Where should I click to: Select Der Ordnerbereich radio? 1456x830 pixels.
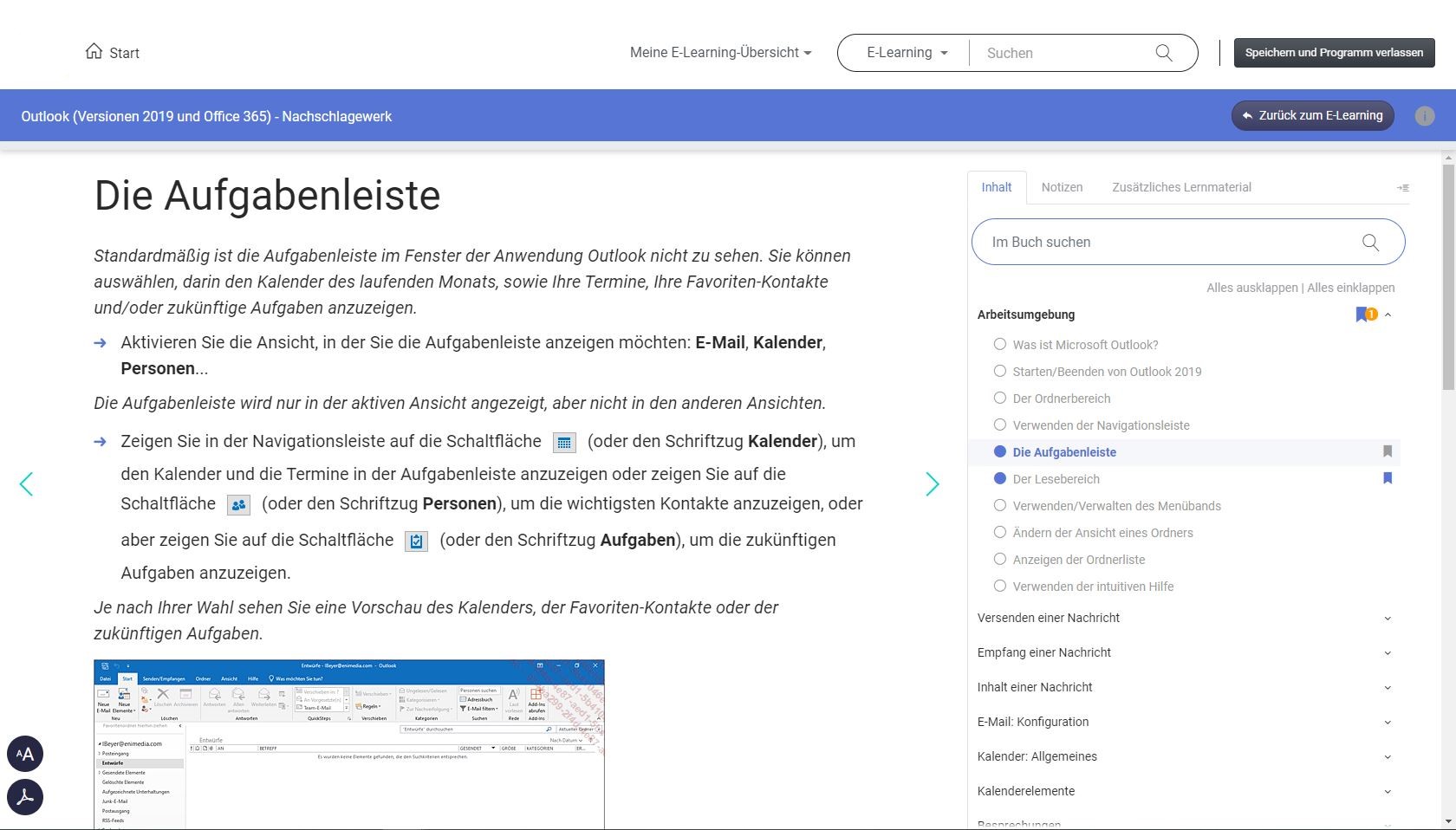pyautogui.click(x=999, y=398)
